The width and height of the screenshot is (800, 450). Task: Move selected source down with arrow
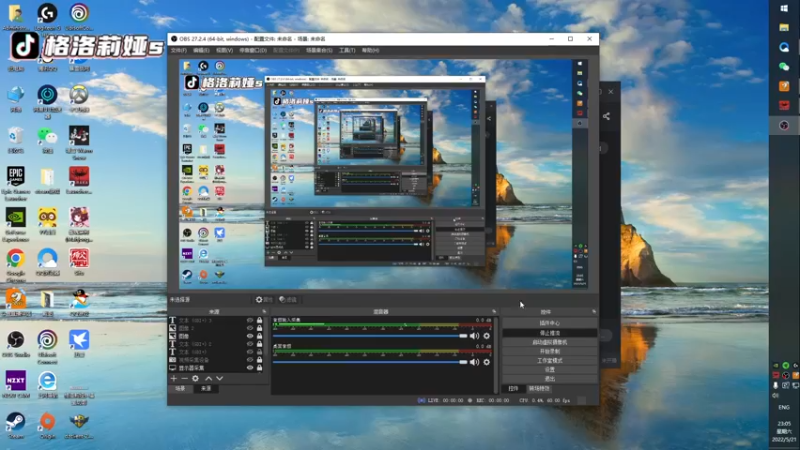[219, 379]
